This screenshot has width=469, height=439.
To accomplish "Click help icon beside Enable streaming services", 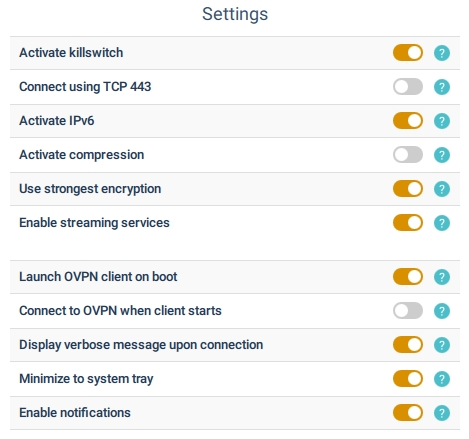I will coord(442,223).
